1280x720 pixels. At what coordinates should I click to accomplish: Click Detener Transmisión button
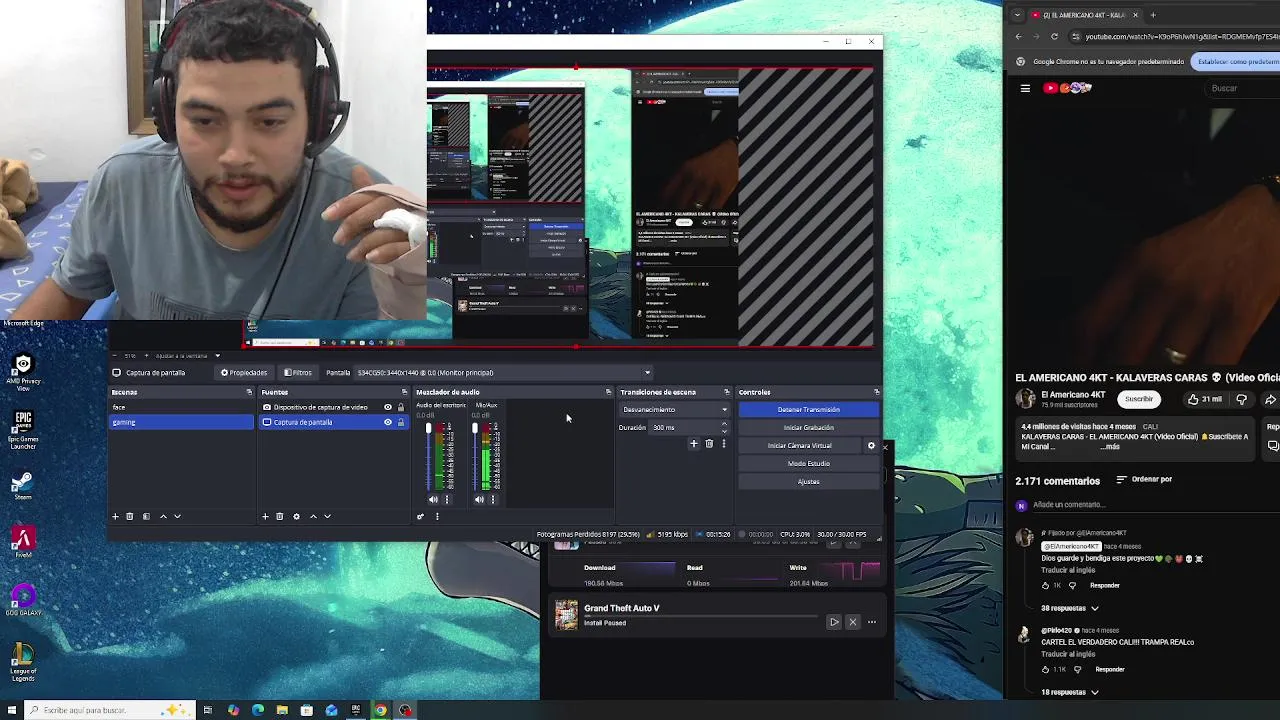(808, 410)
